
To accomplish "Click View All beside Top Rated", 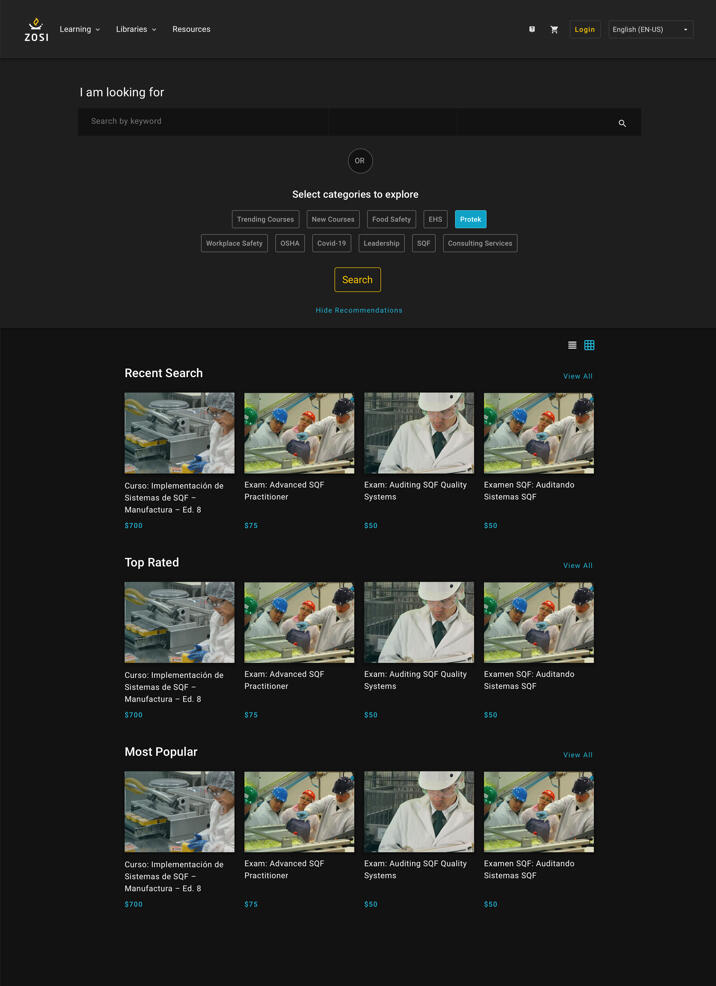I will pyautogui.click(x=578, y=566).
